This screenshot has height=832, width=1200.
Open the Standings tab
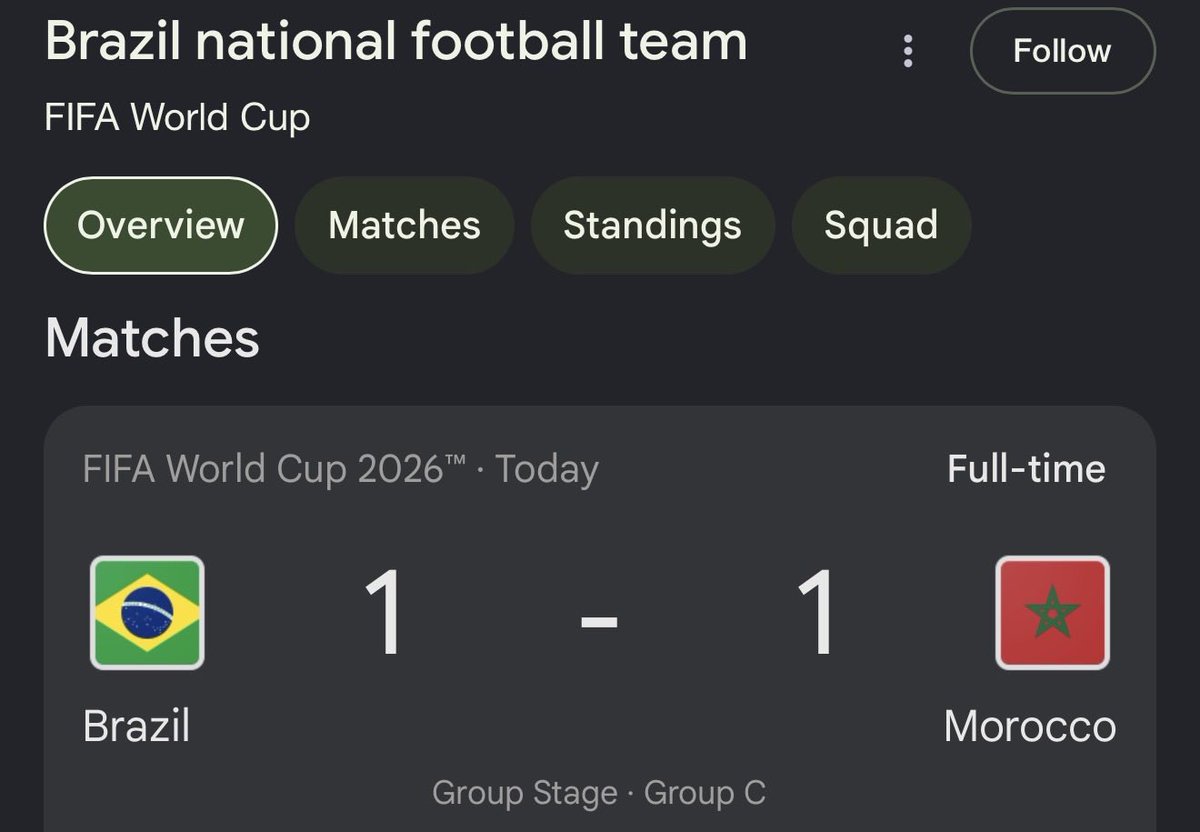pyautogui.click(x=652, y=225)
